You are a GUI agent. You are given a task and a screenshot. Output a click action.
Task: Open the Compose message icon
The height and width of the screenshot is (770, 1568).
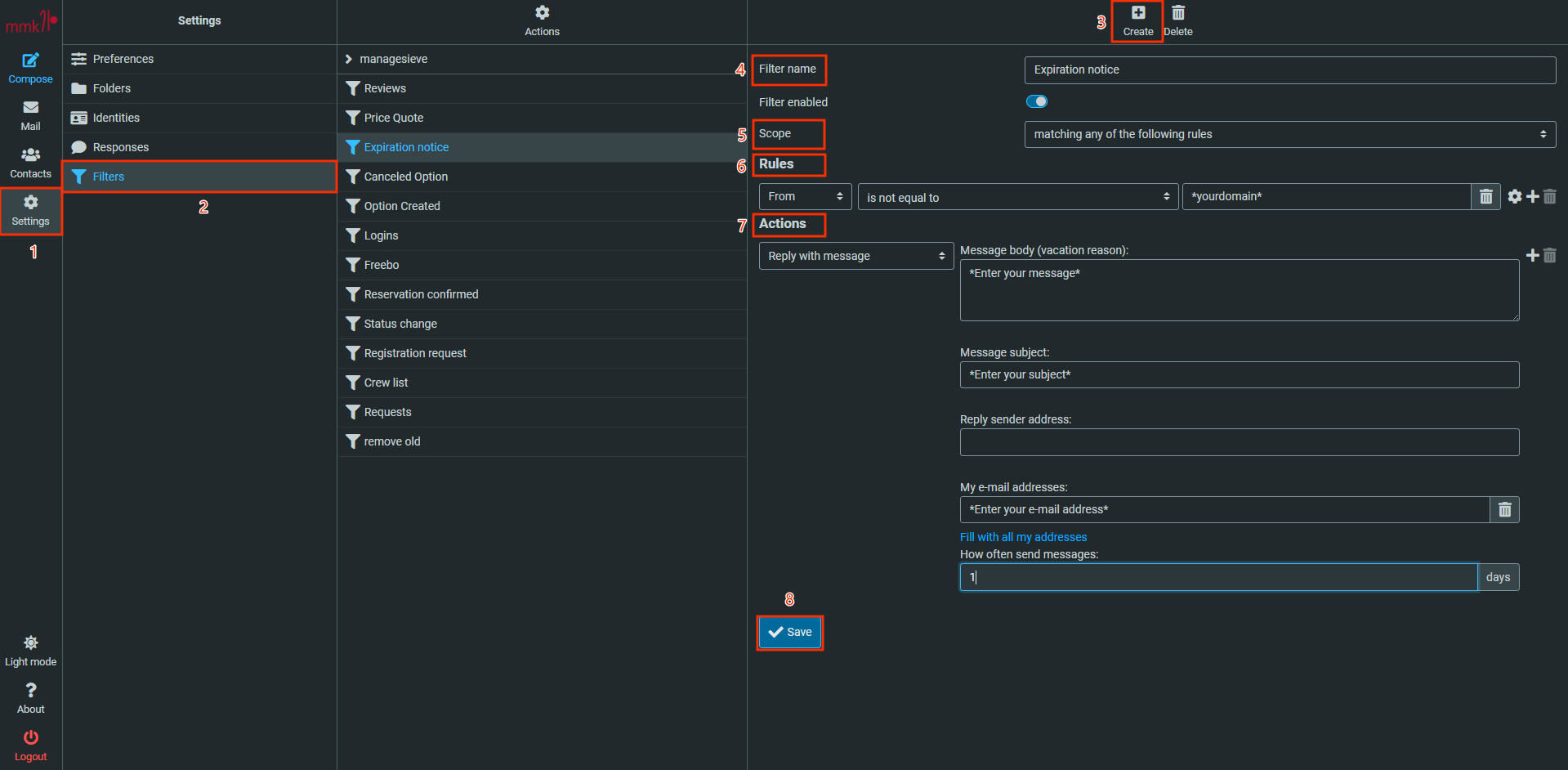30,68
